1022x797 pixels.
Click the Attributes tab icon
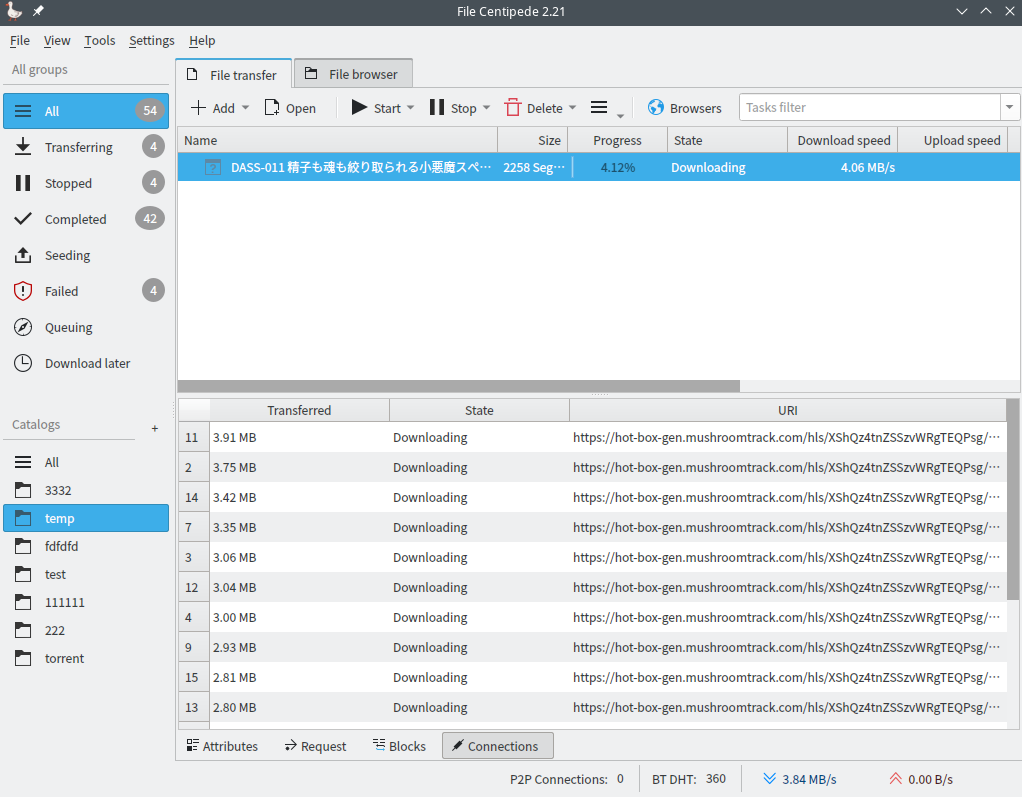(192, 745)
